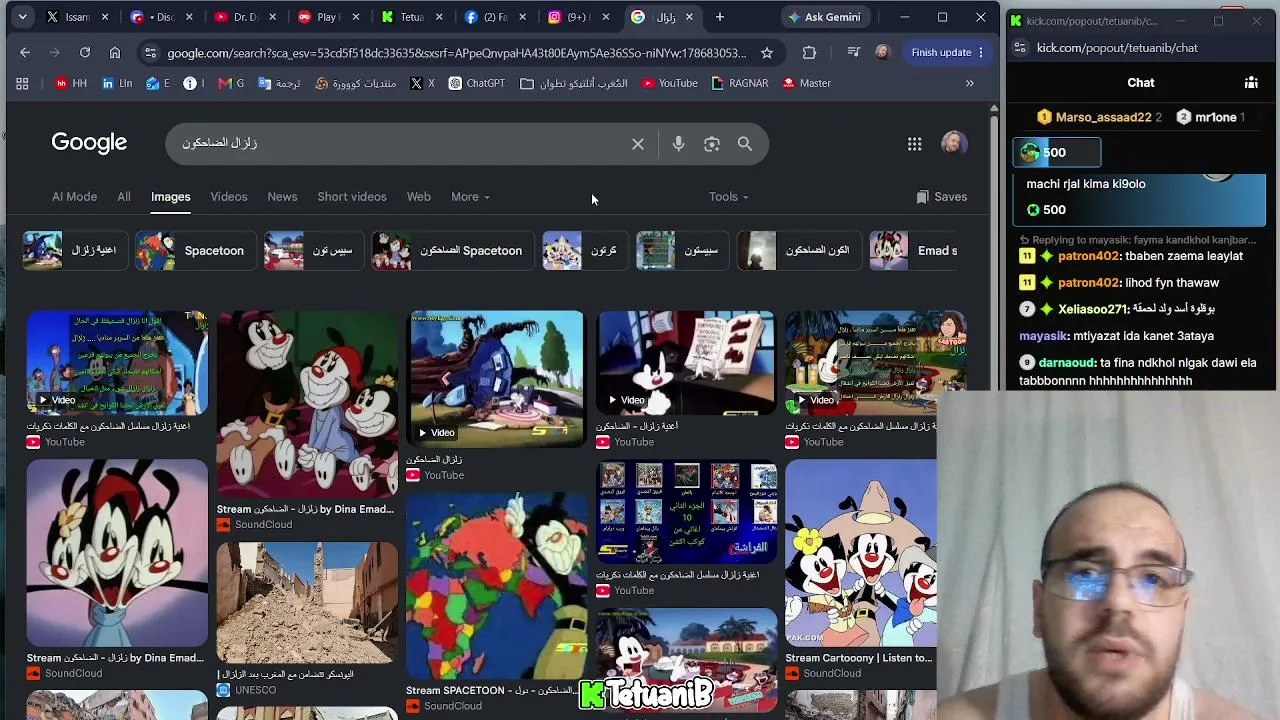1280x720 pixels.
Task: Open the Ask Gemini button
Action: coord(825,17)
